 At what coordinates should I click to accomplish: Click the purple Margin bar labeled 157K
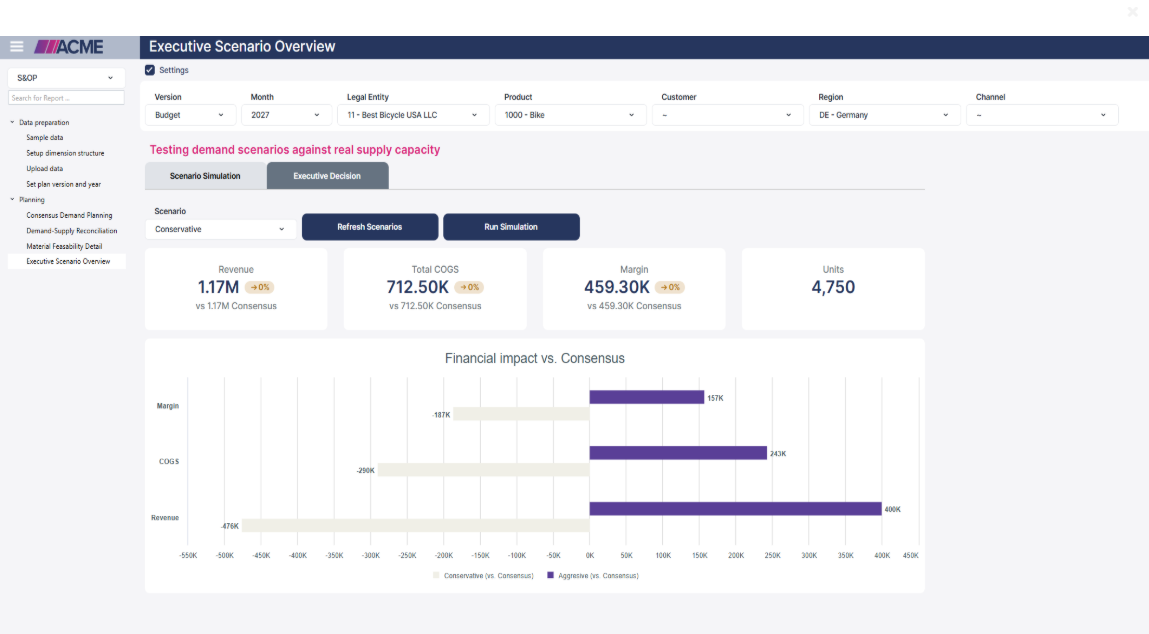tap(647, 397)
